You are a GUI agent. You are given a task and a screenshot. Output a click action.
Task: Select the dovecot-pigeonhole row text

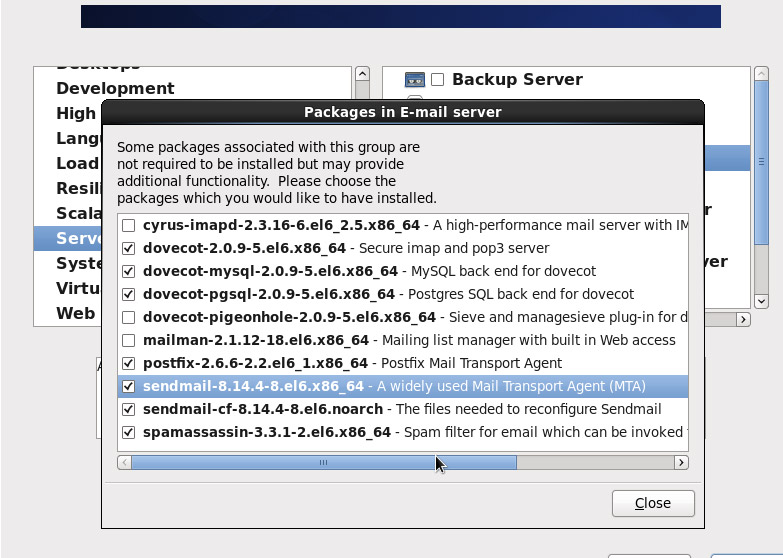[403, 317]
